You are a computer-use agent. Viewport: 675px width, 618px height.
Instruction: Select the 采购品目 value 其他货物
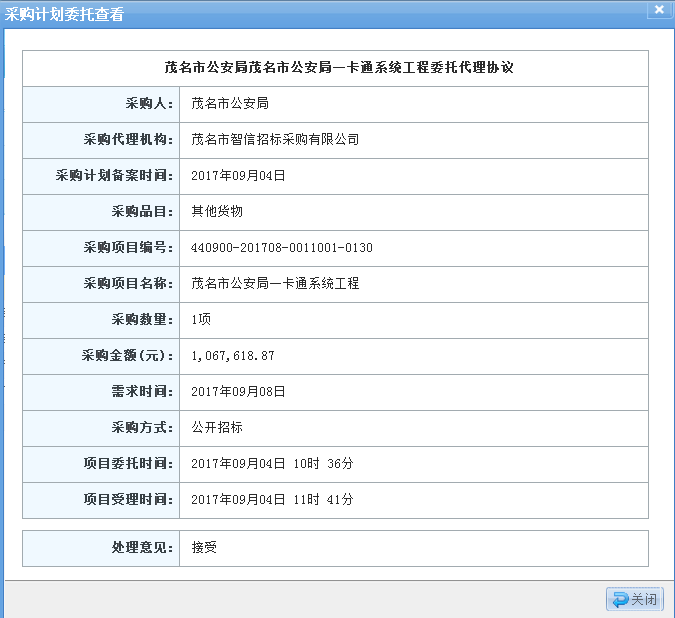[x=217, y=211]
